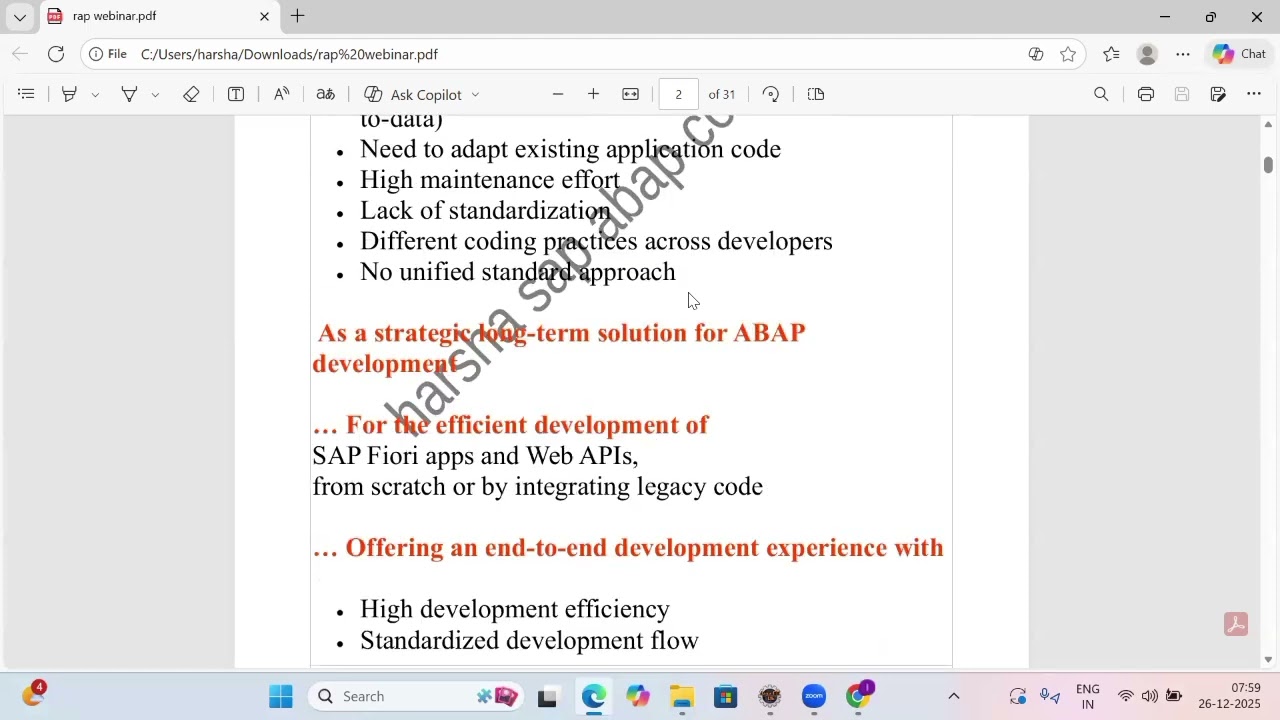1280x720 pixels.
Task: Click 'No unified standard approach' text
Action: (x=518, y=272)
